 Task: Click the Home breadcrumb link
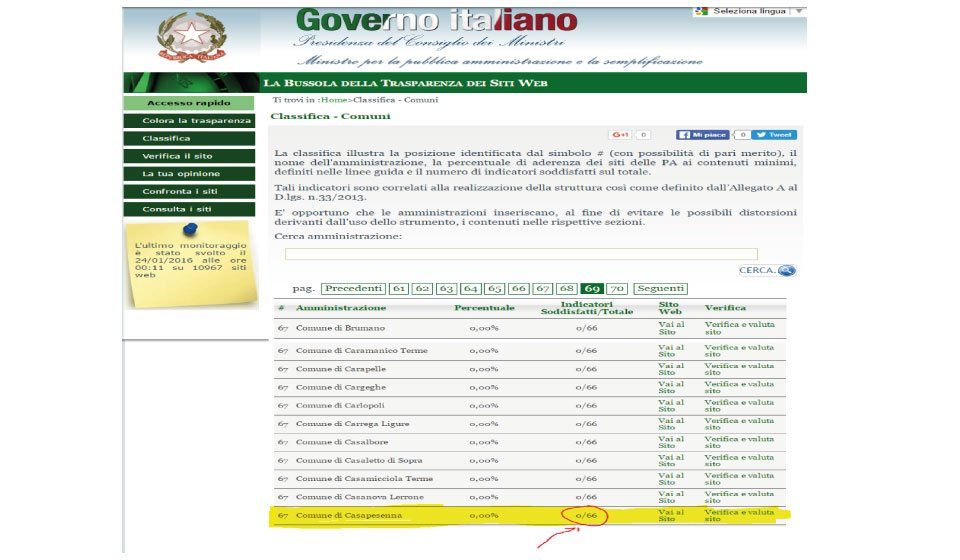(x=334, y=100)
